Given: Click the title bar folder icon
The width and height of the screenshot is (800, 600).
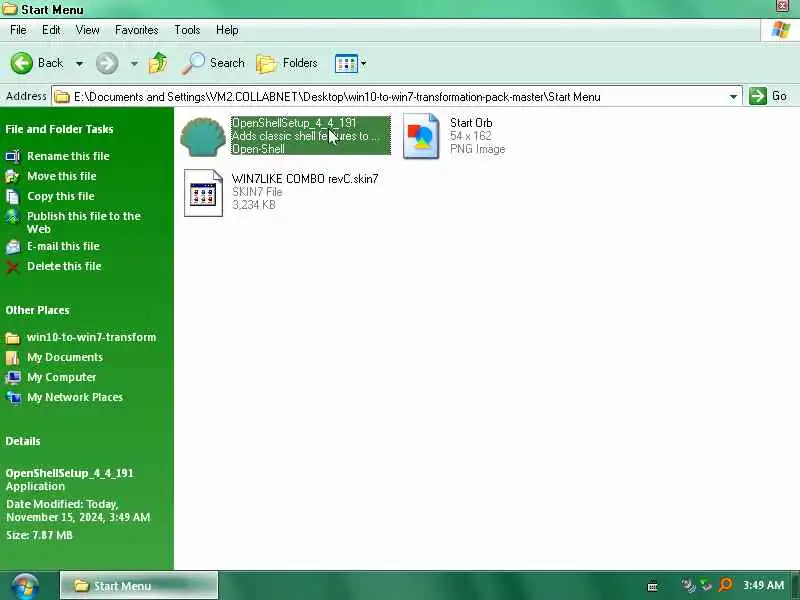Looking at the screenshot, I should (9, 9).
